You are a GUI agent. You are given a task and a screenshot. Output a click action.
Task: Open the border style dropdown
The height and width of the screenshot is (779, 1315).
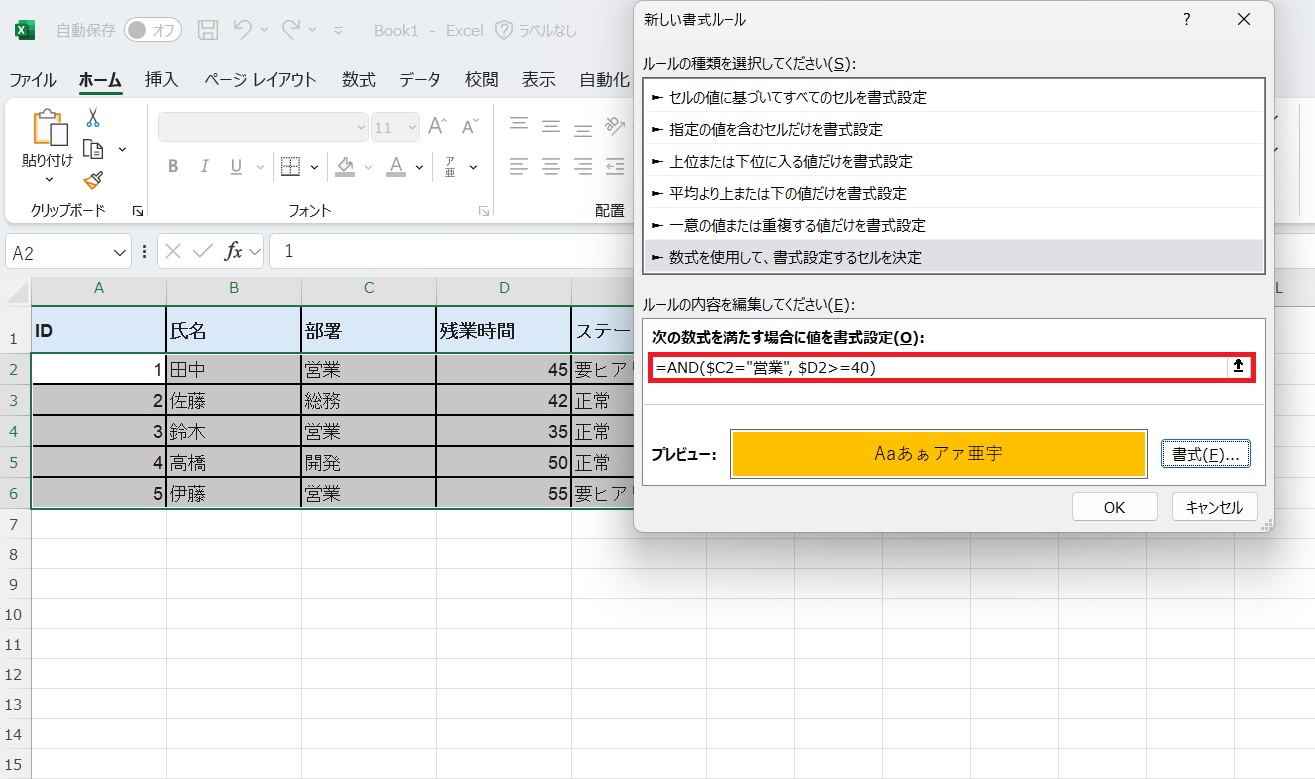[313, 167]
